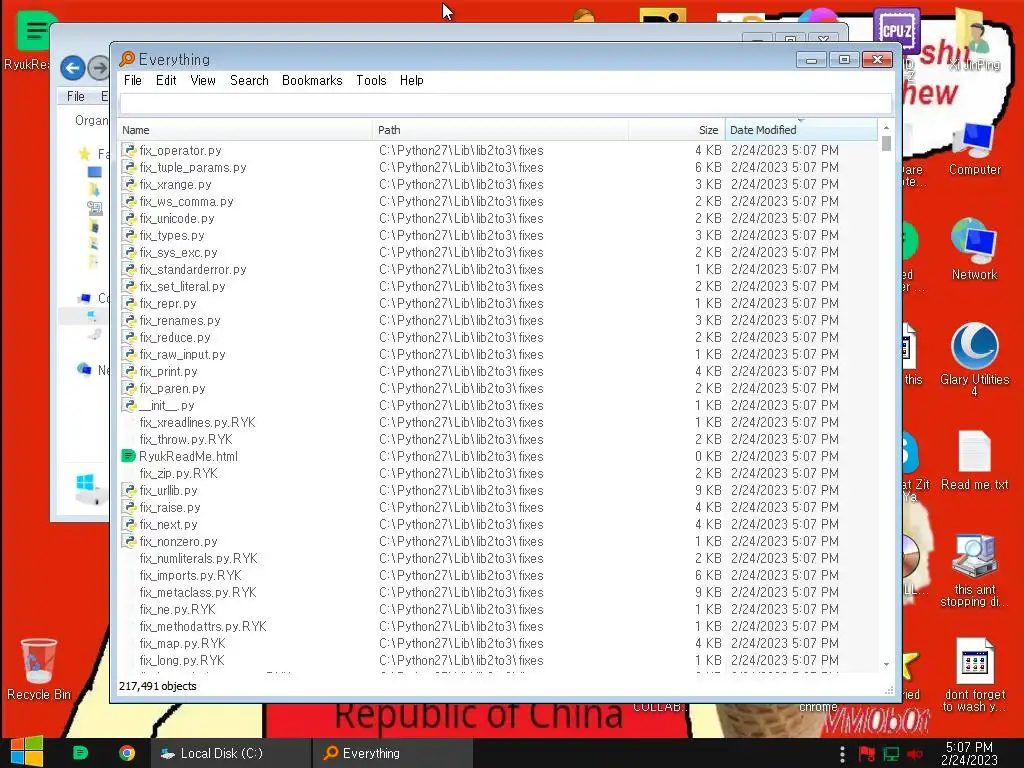Open the Bookmarks menu
The height and width of the screenshot is (768, 1024).
click(312, 80)
